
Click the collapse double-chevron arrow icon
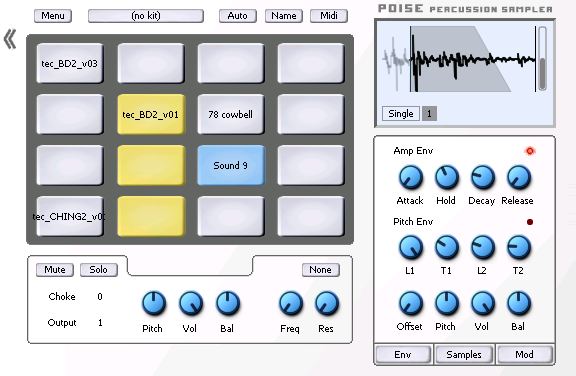click(10, 39)
